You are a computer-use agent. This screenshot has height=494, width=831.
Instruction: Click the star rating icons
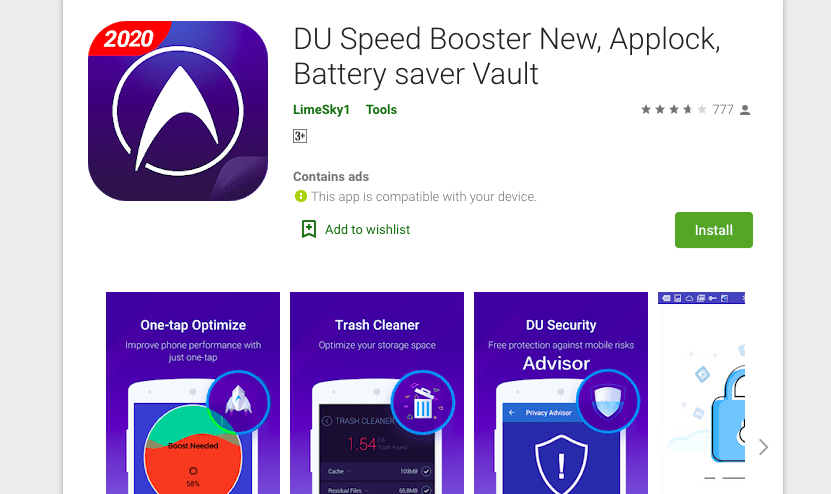click(674, 110)
